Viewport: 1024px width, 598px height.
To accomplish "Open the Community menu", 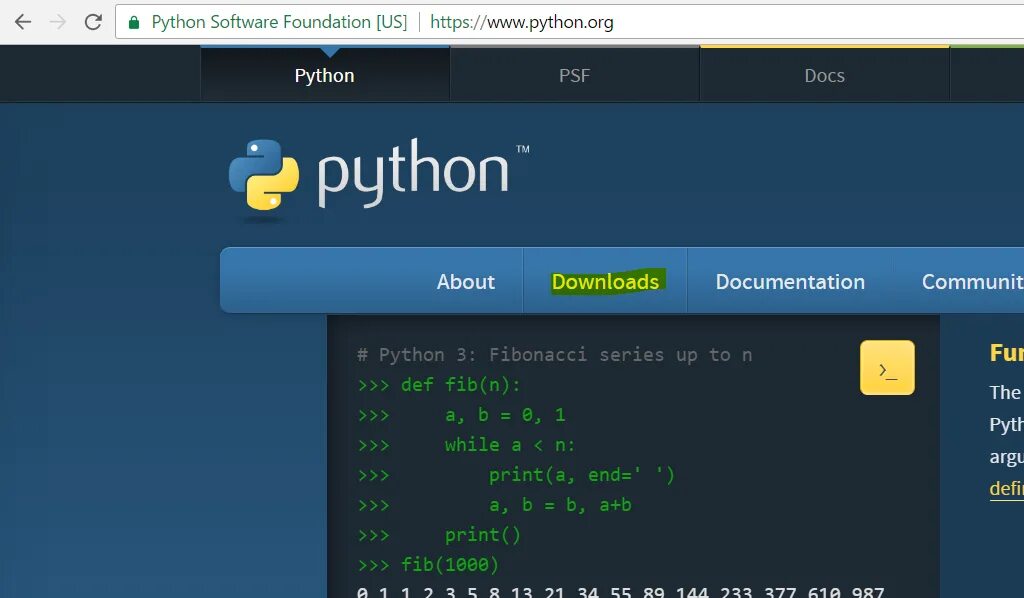I will 972,281.
